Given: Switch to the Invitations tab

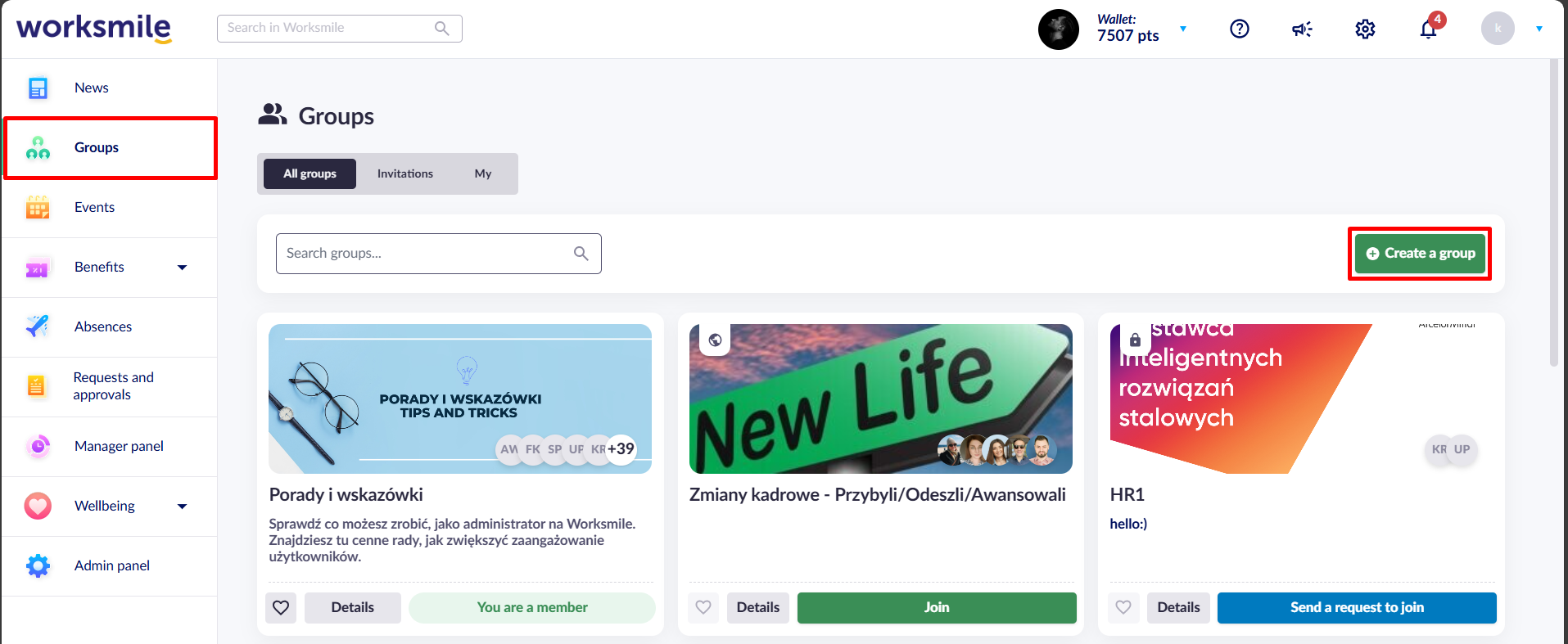Looking at the screenshot, I should [404, 173].
